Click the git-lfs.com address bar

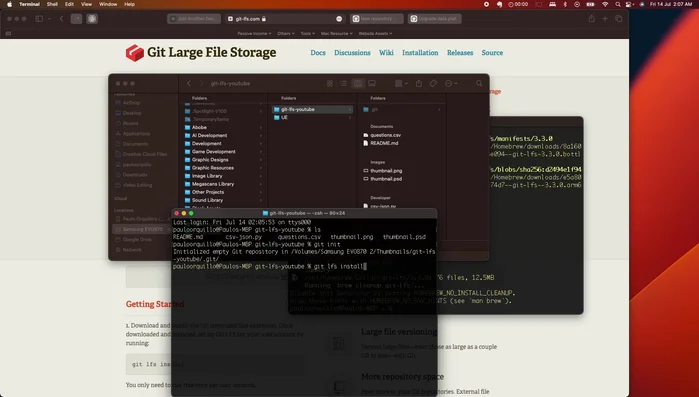(x=285, y=19)
